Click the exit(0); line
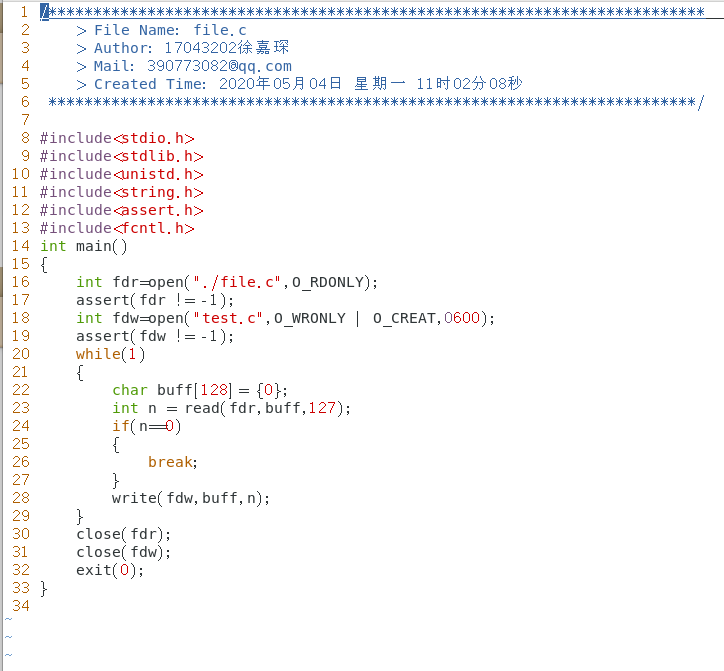This screenshot has width=724, height=671. (110, 570)
